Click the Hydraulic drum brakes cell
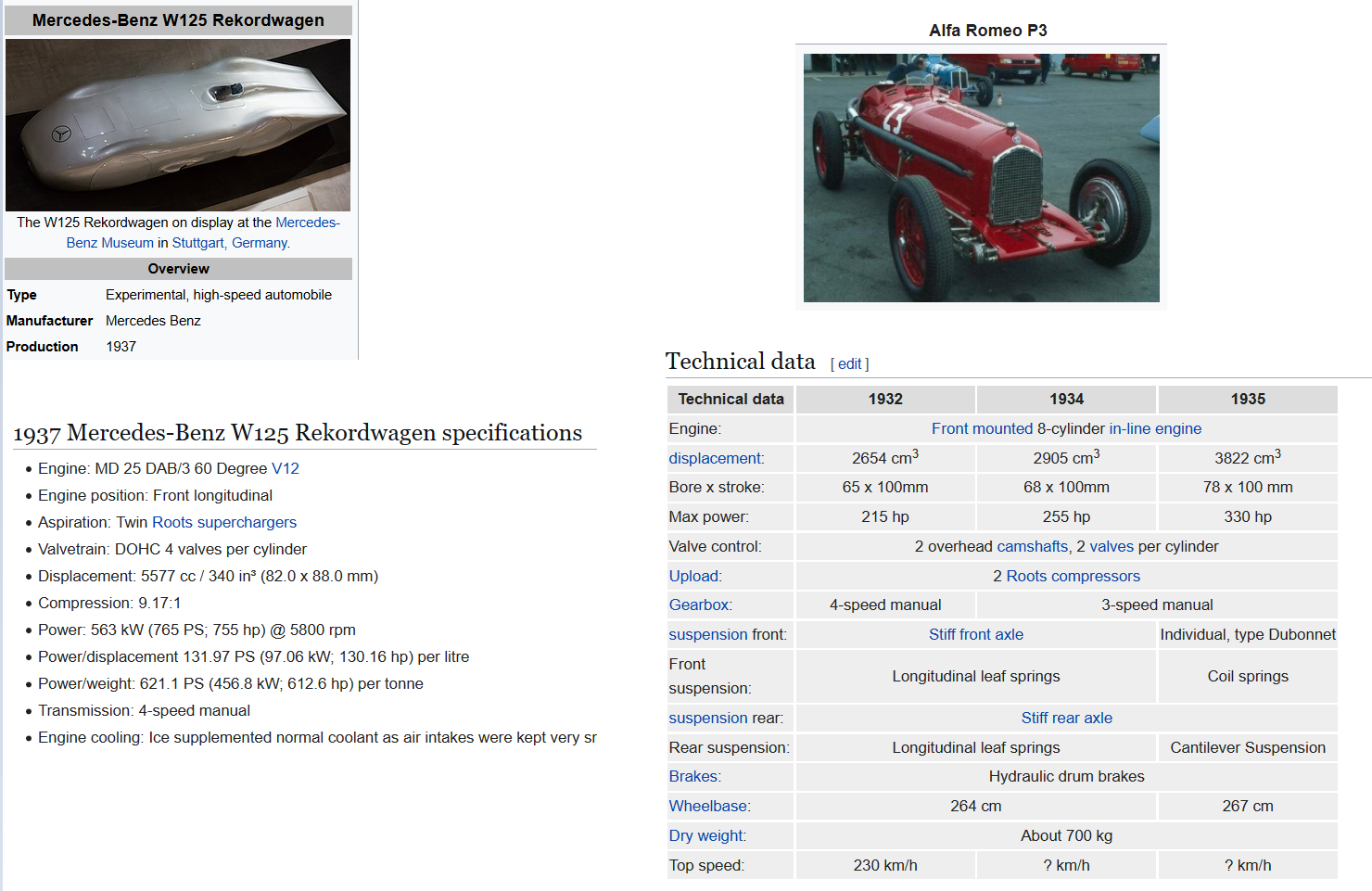The image size is (1372, 891). [1067, 777]
